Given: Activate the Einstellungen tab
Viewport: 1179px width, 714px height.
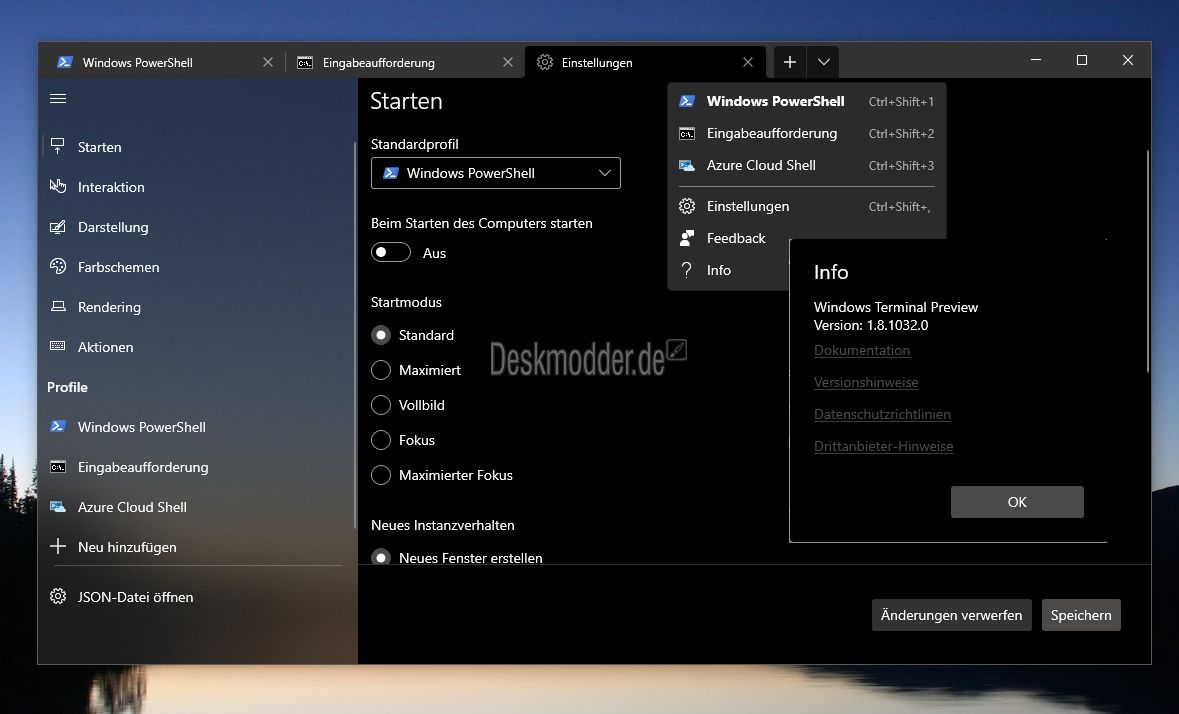Looking at the screenshot, I should pos(645,62).
